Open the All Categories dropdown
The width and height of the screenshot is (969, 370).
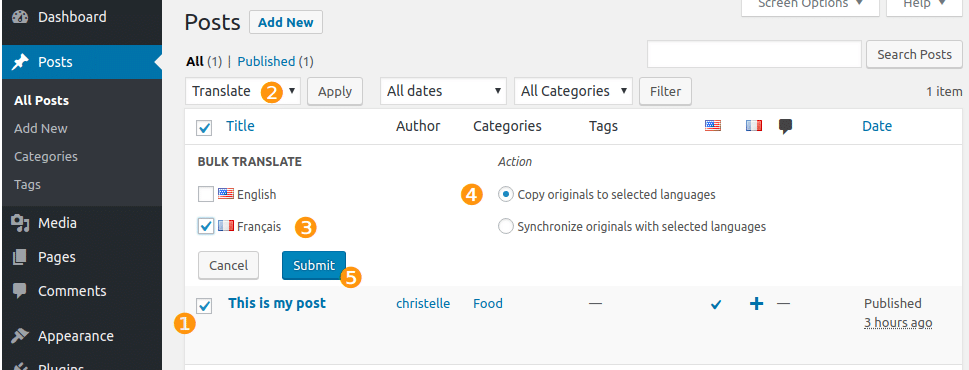tap(573, 91)
